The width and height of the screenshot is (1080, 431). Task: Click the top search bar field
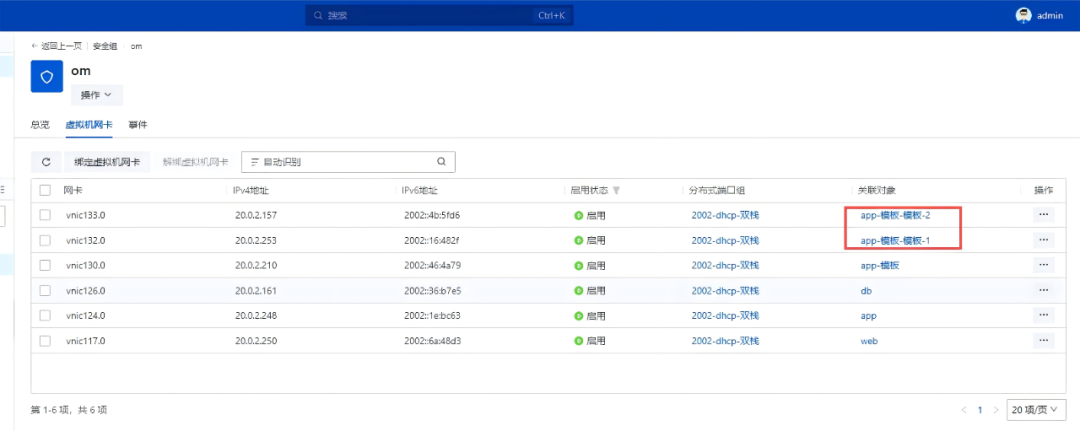pyautogui.click(x=439, y=15)
